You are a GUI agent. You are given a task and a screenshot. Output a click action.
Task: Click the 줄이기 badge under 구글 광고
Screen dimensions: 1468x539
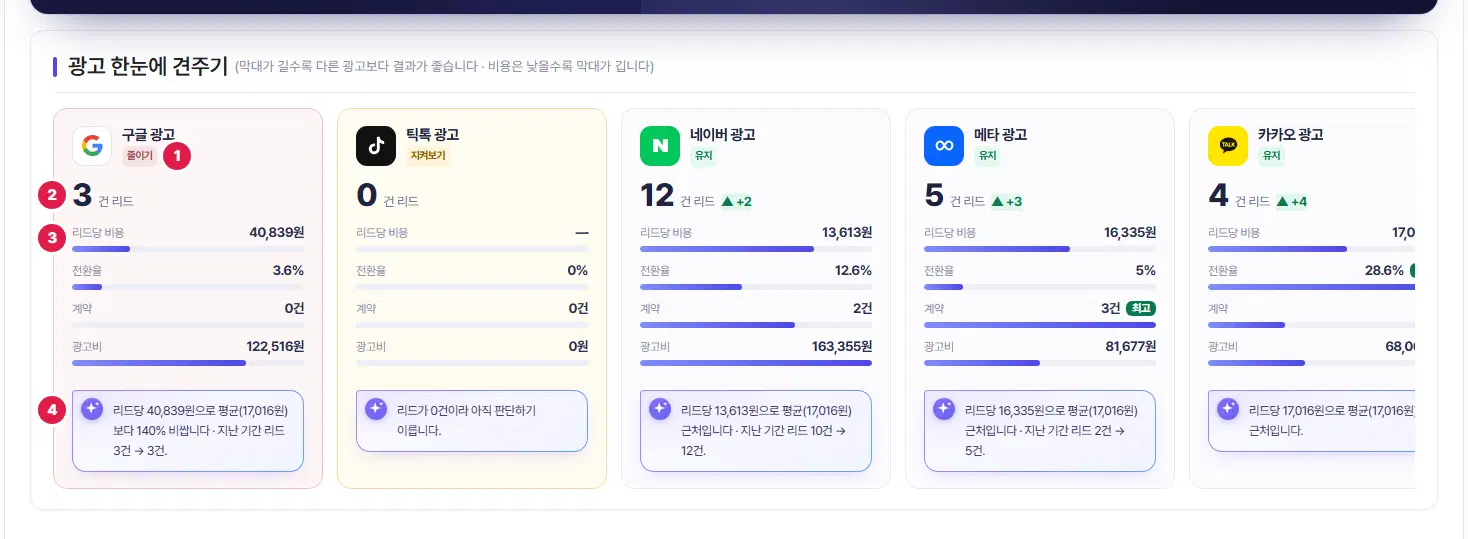point(139,156)
